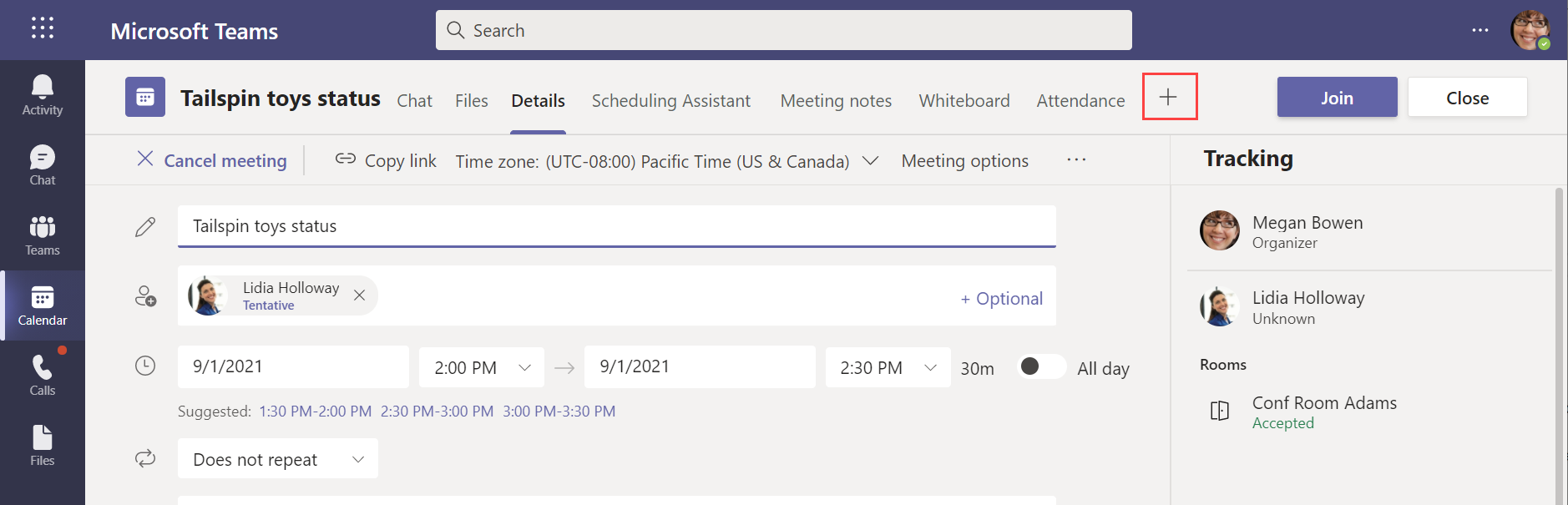Choose the suggested 1:30 PM-2:00 PM time slot

[x=315, y=411]
